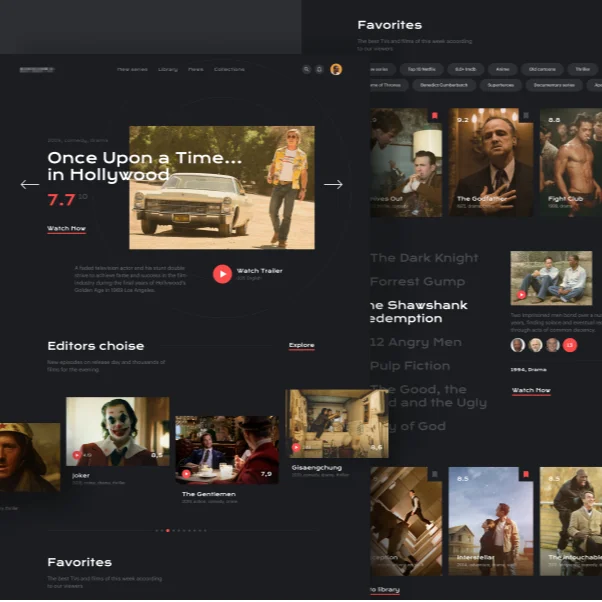Play the Shawshank Redemption preview thumbnail's play icon

click(x=521, y=294)
